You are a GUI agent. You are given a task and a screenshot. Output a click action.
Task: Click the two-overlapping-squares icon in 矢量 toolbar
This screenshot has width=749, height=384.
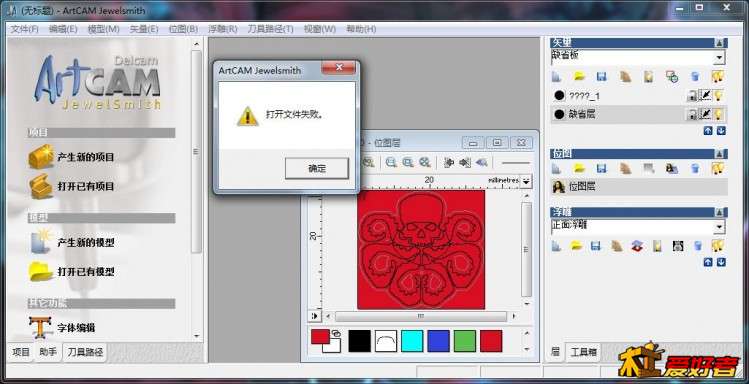(x=672, y=76)
